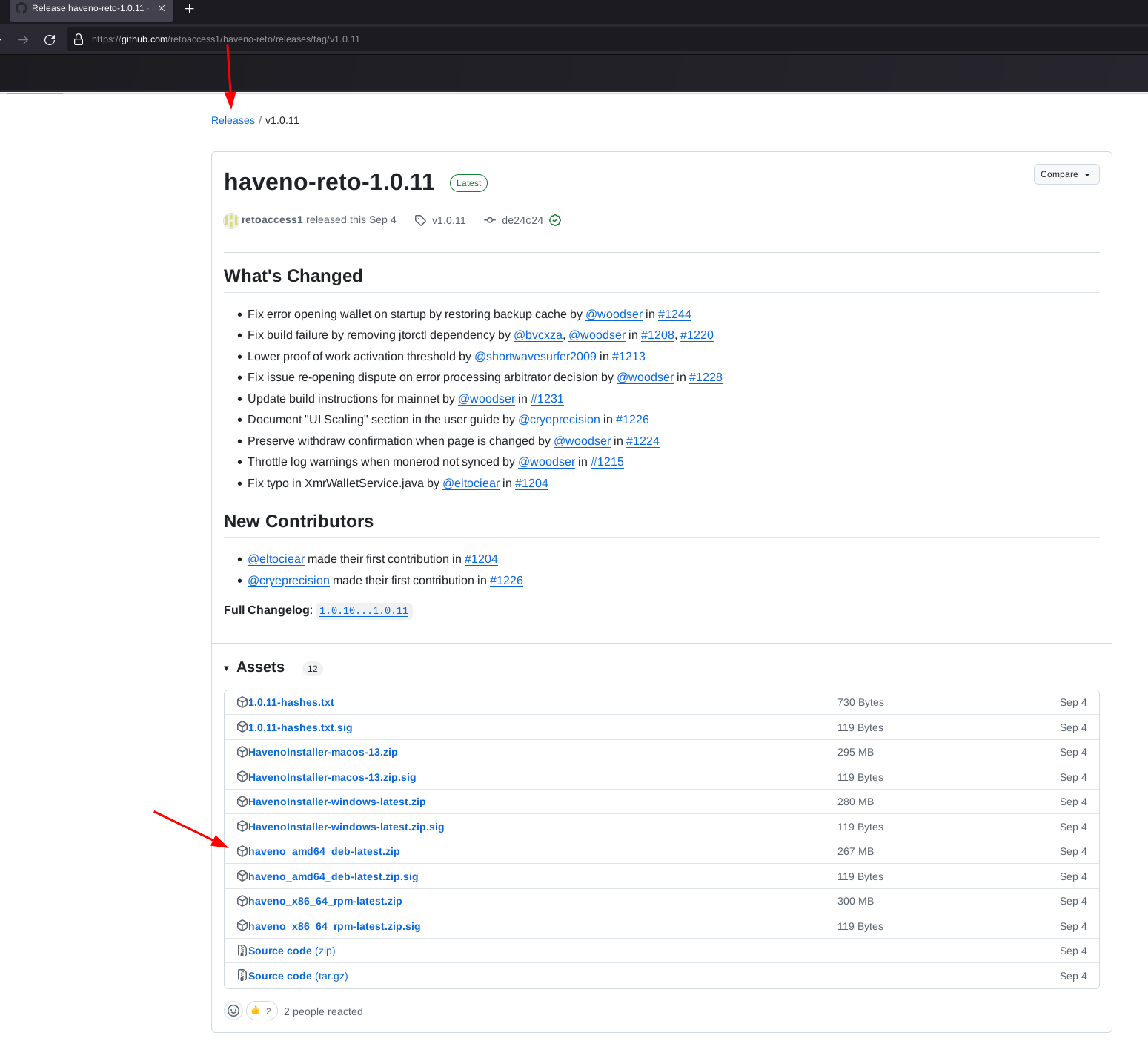Screen dimensions: 1148x1064
Task: Open the @bvcxza profile link
Action: click(x=538, y=335)
